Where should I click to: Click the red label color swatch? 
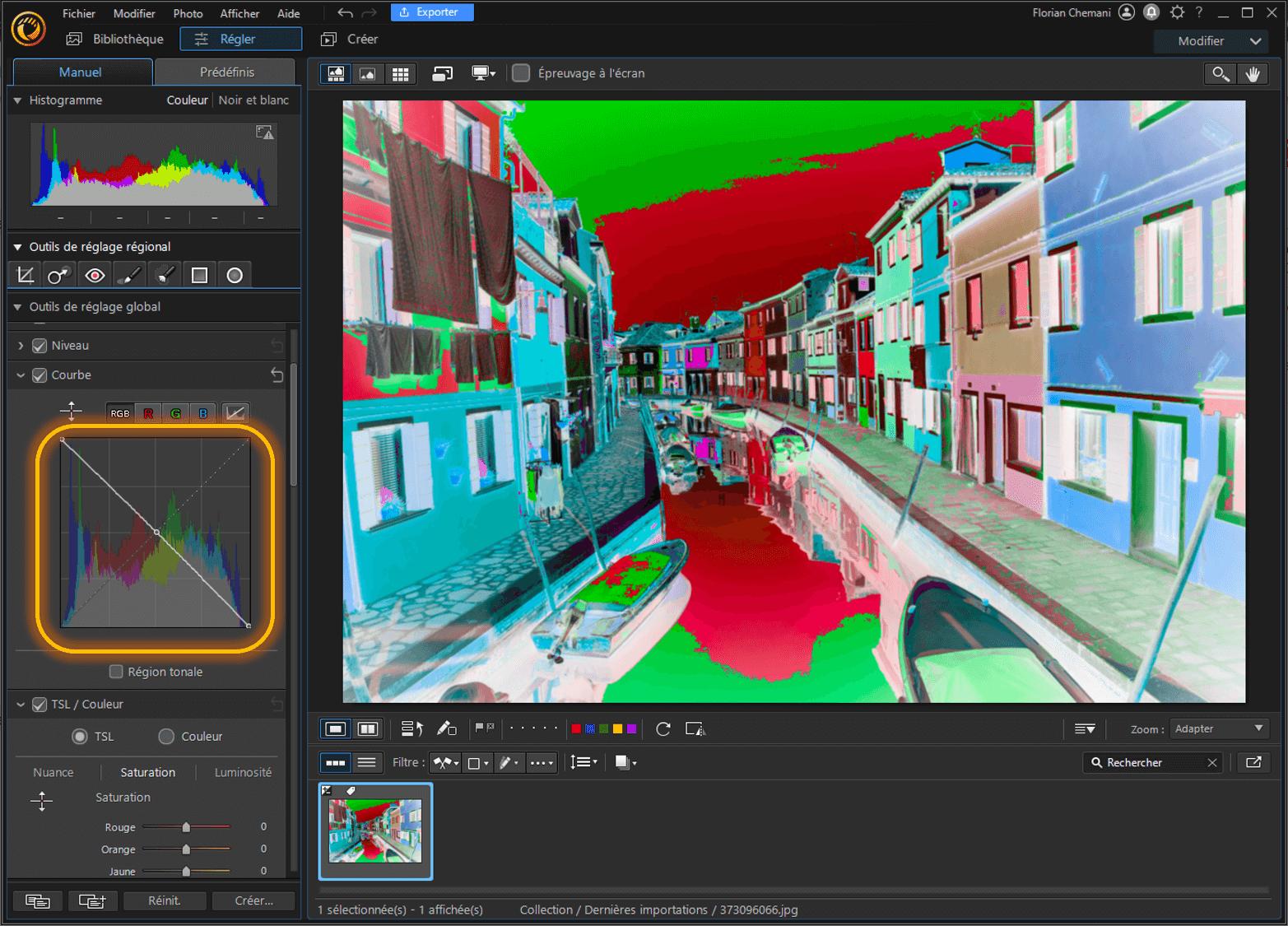575,728
